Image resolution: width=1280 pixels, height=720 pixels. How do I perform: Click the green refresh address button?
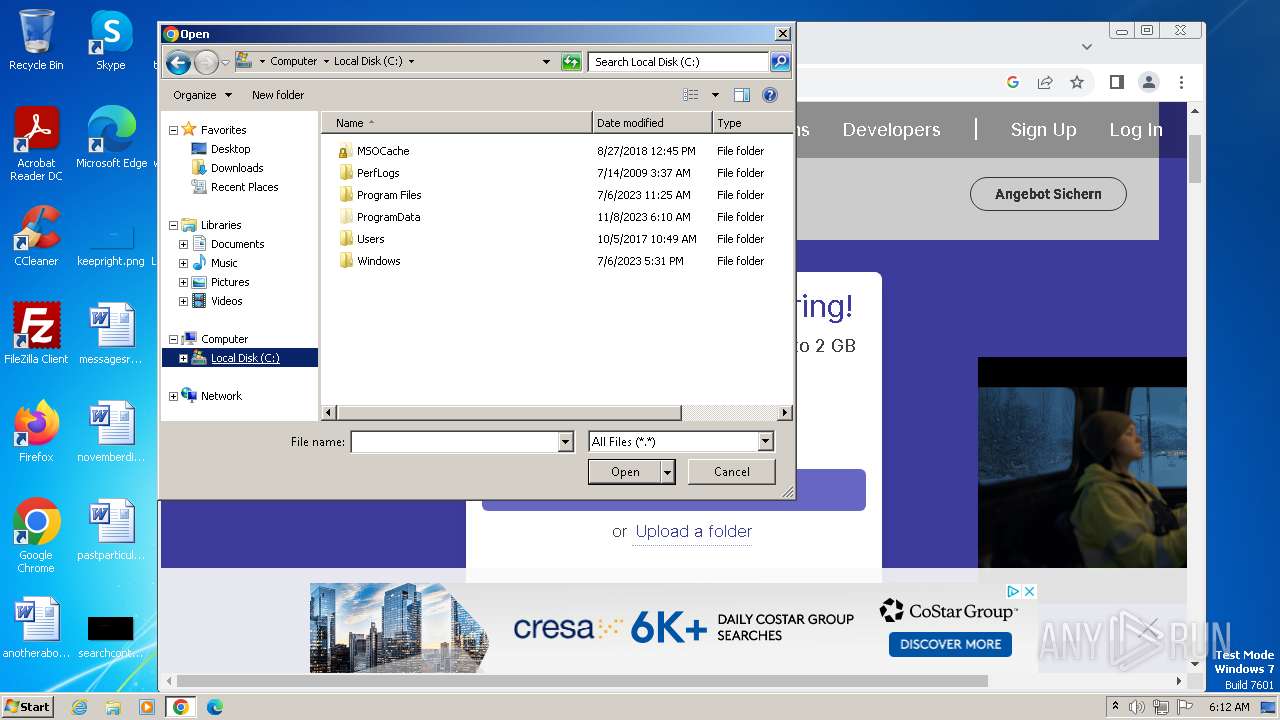pyautogui.click(x=571, y=62)
